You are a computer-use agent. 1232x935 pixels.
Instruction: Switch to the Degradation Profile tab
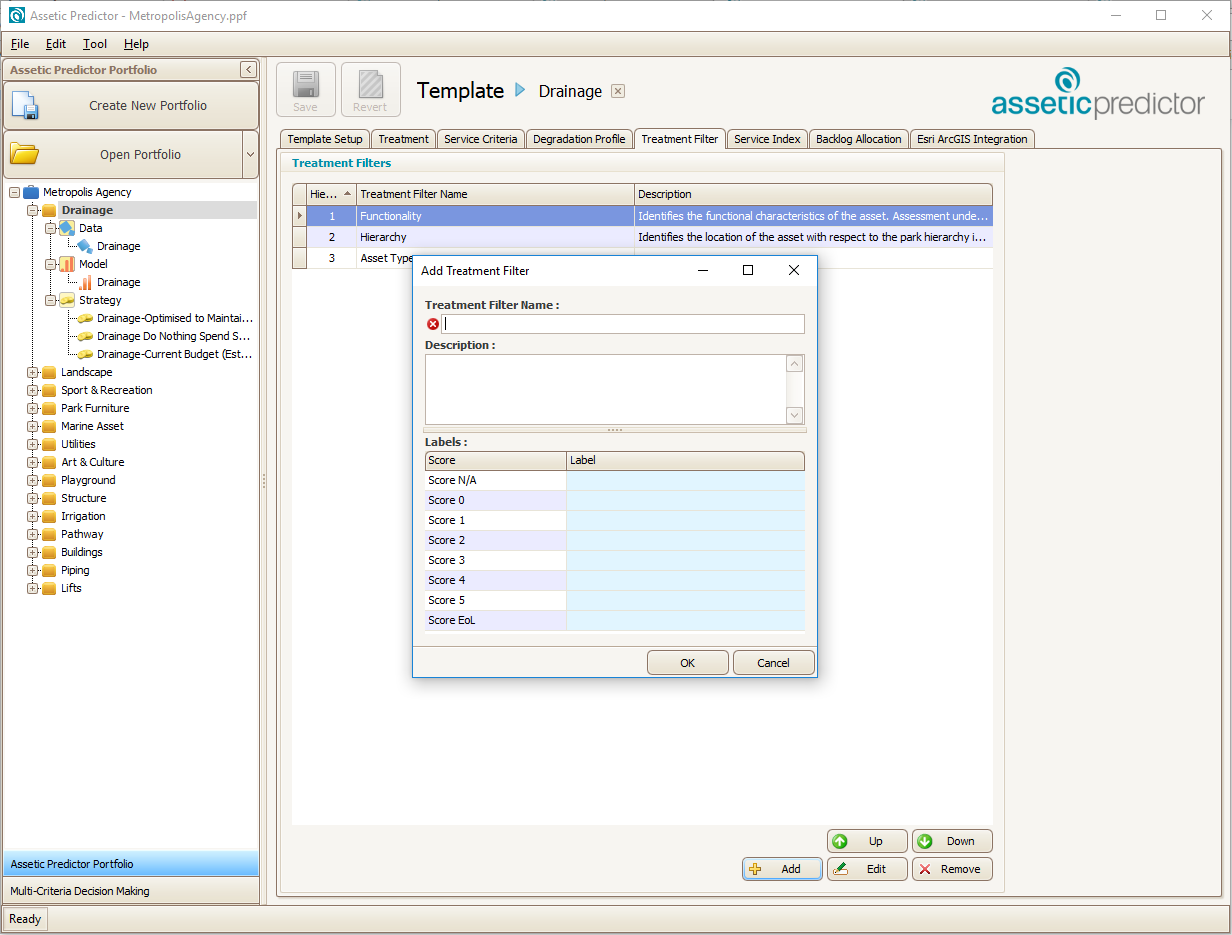point(579,139)
